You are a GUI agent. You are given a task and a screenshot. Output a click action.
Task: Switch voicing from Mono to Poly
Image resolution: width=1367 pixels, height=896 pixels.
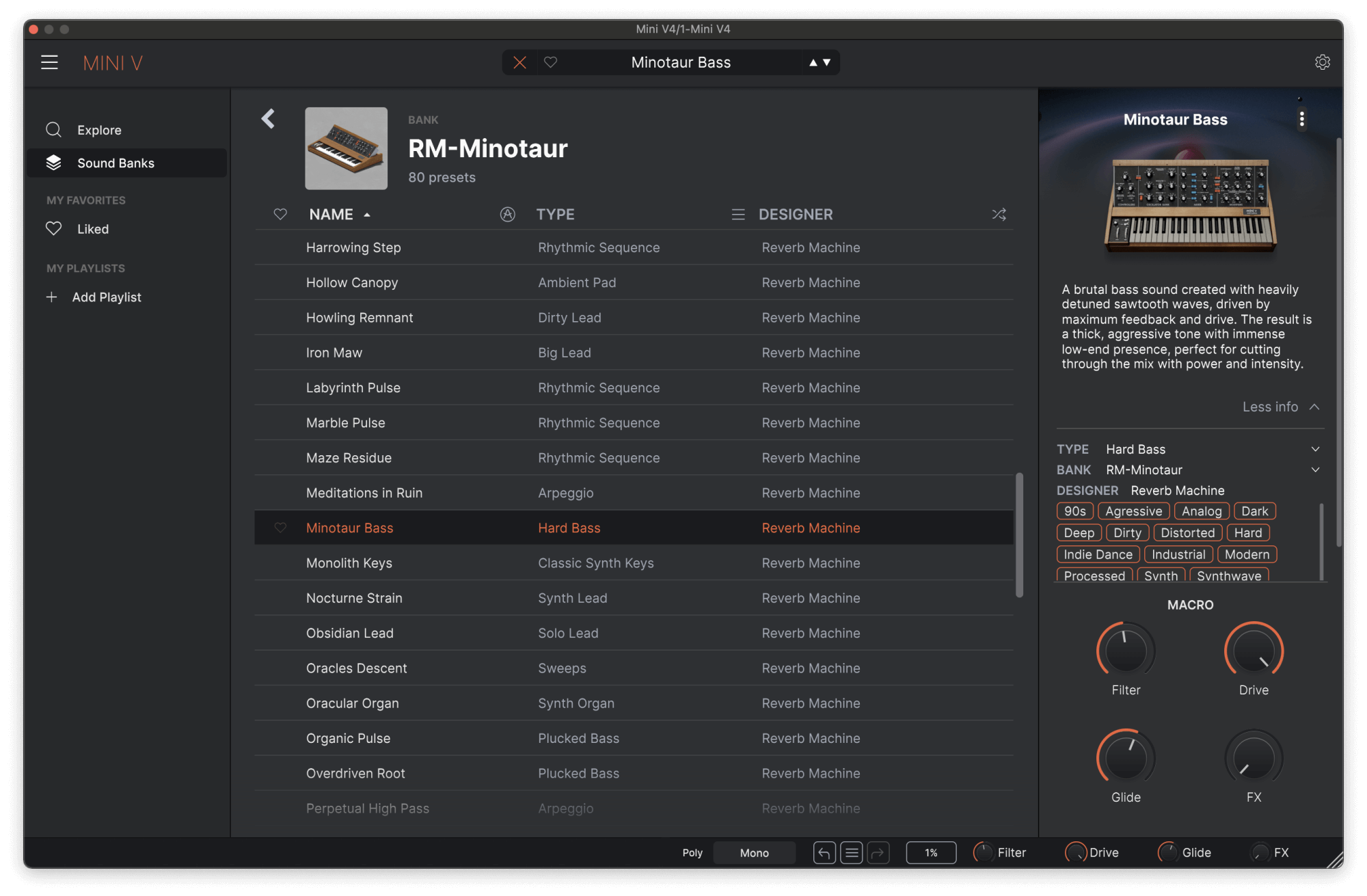692,852
